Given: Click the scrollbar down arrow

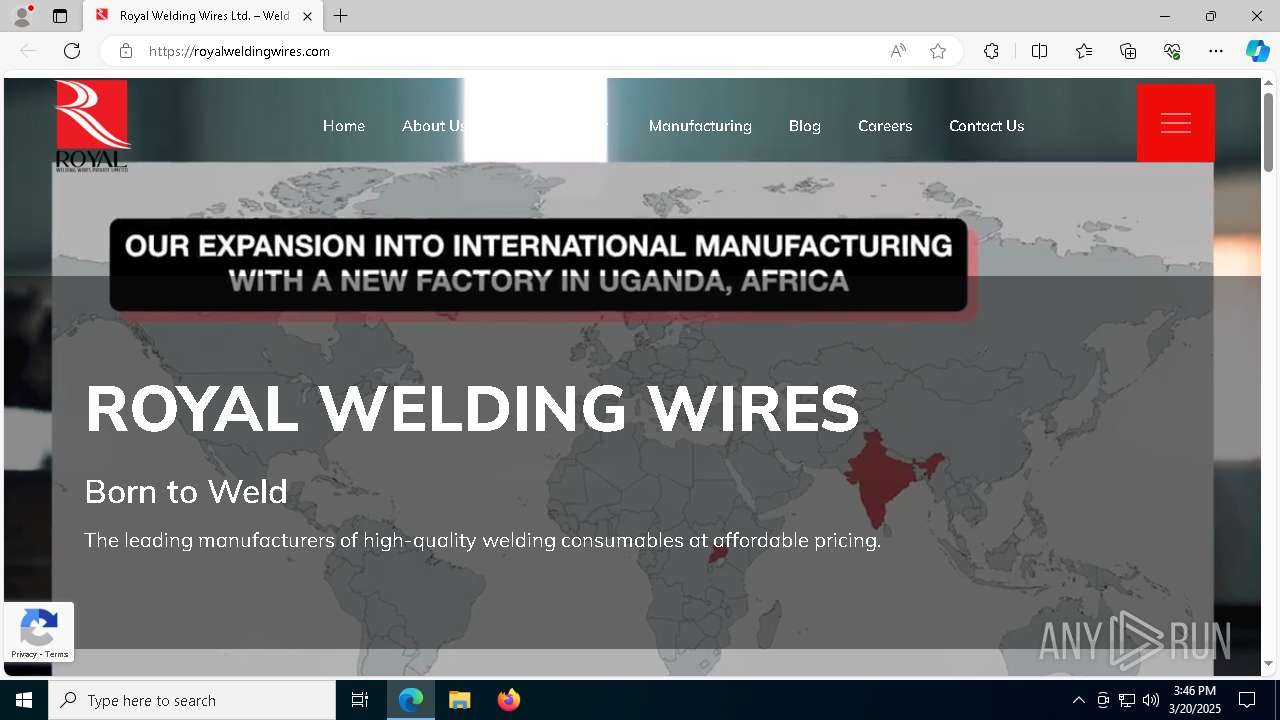Looking at the screenshot, I should coord(1269,663).
